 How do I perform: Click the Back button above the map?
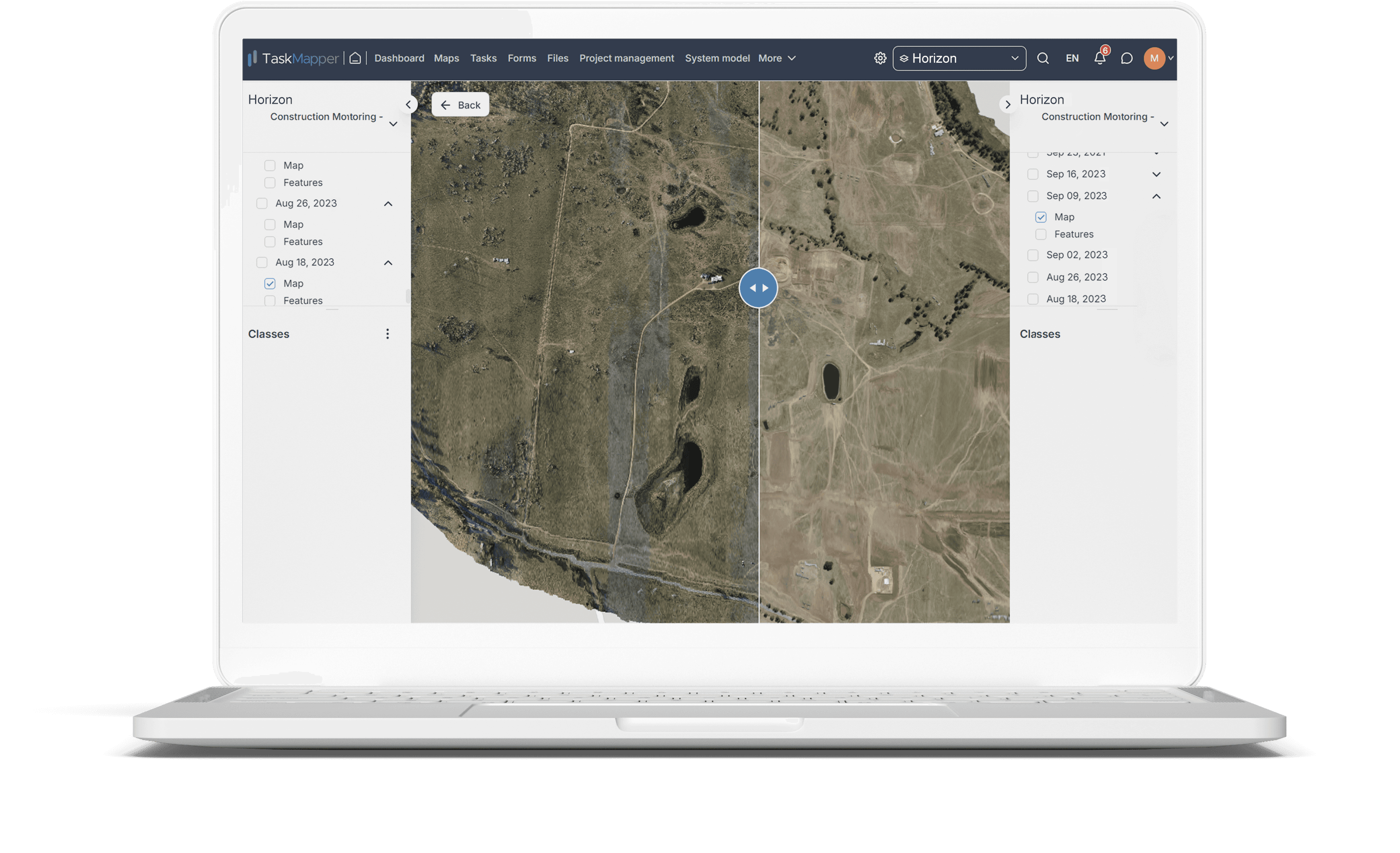click(460, 104)
